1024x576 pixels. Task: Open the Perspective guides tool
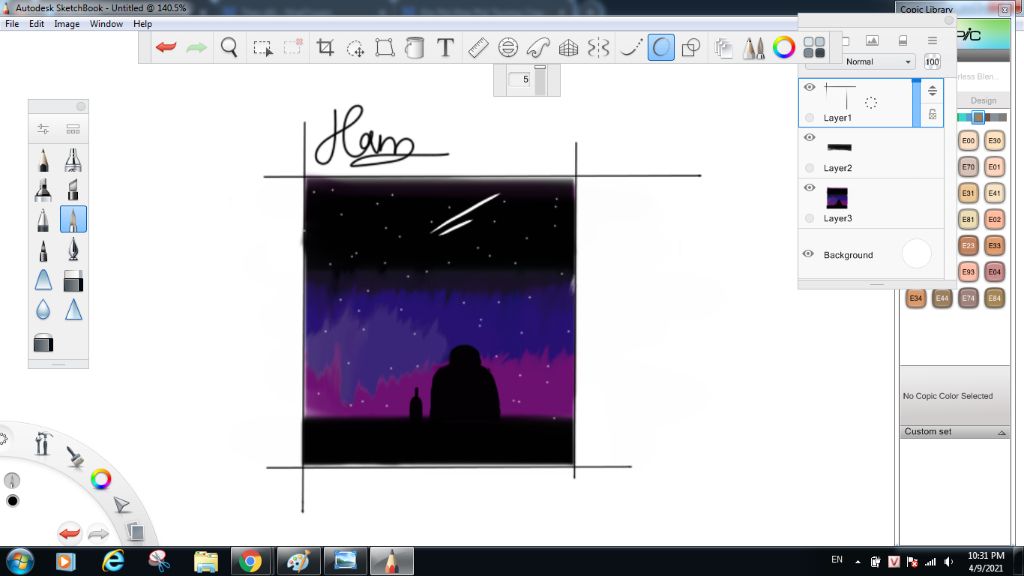click(568, 47)
